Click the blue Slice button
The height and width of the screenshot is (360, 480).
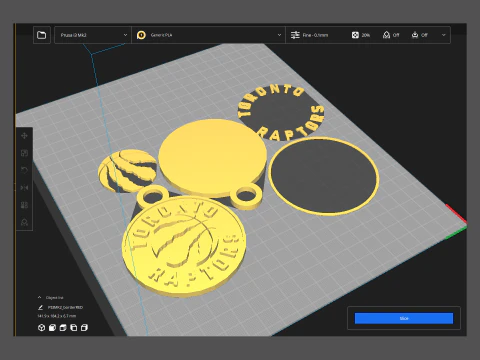[x=404, y=318]
